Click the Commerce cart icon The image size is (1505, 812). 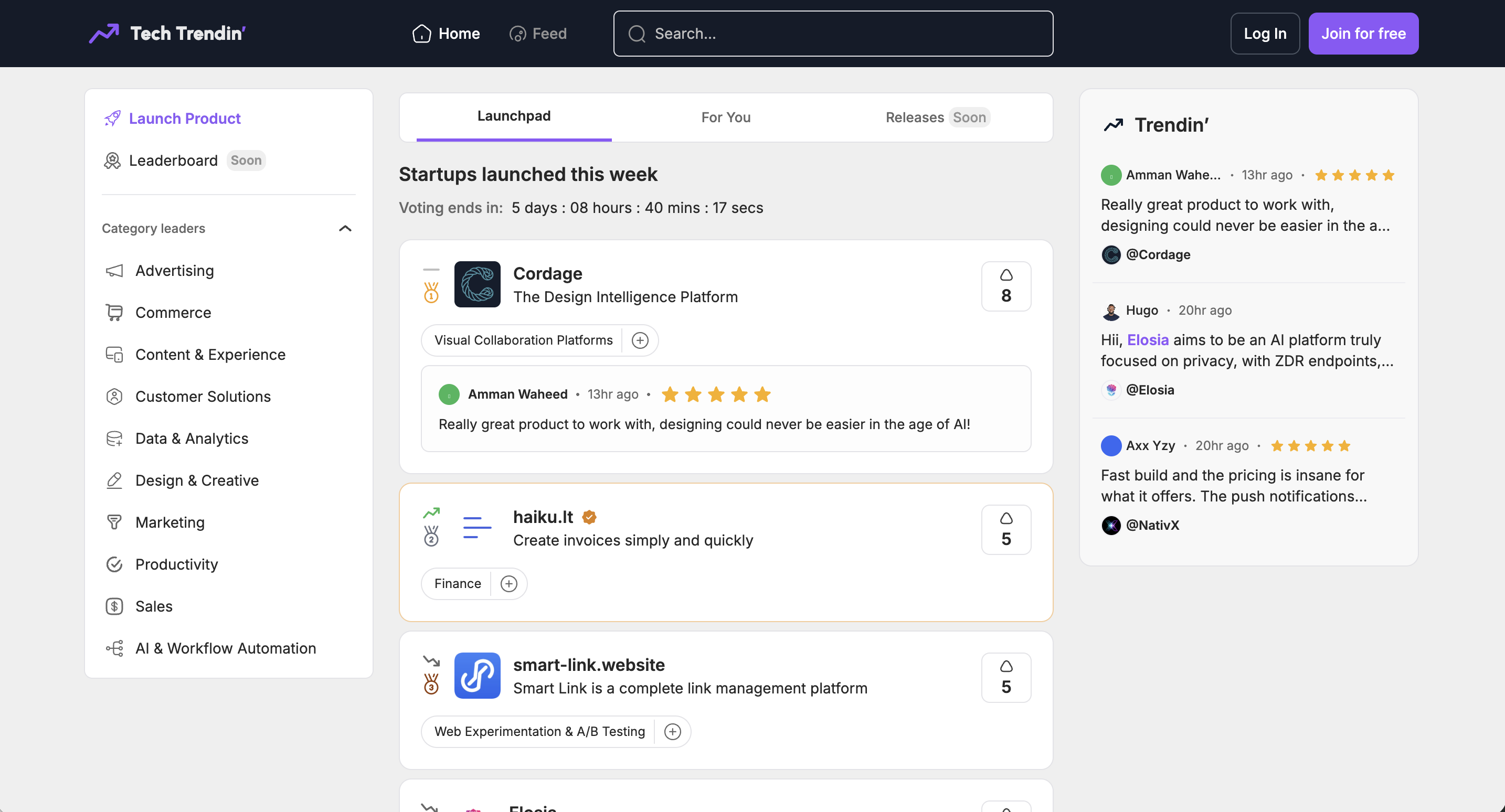click(114, 313)
